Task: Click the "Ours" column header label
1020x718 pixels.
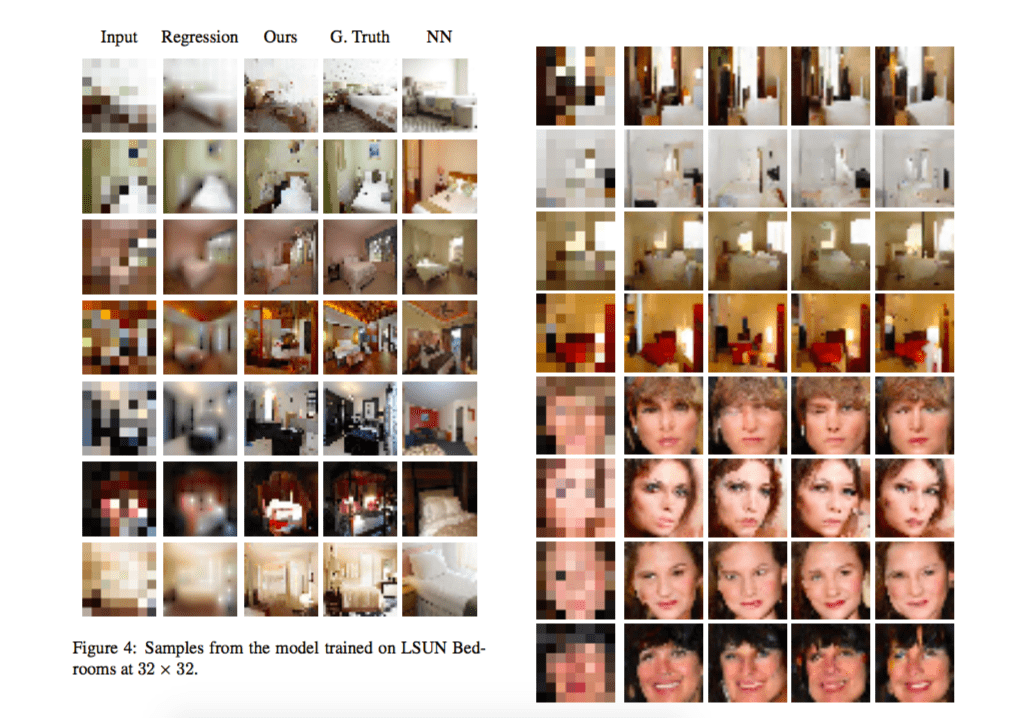Action: coord(280,37)
